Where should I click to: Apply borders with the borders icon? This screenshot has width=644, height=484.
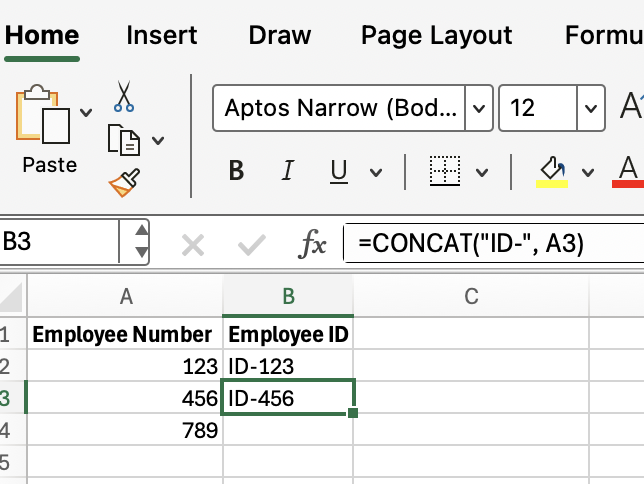tap(445, 171)
